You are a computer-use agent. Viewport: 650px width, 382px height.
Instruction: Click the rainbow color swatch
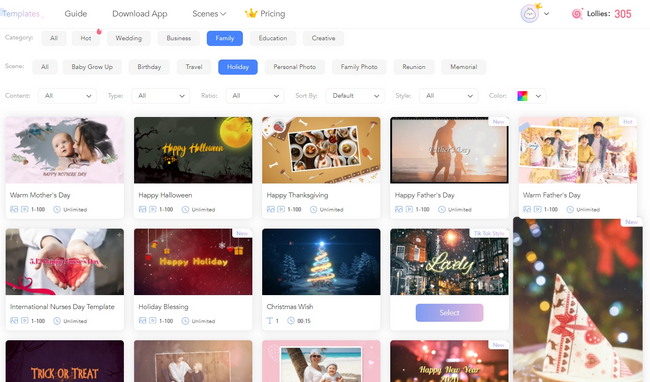click(522, 96)
